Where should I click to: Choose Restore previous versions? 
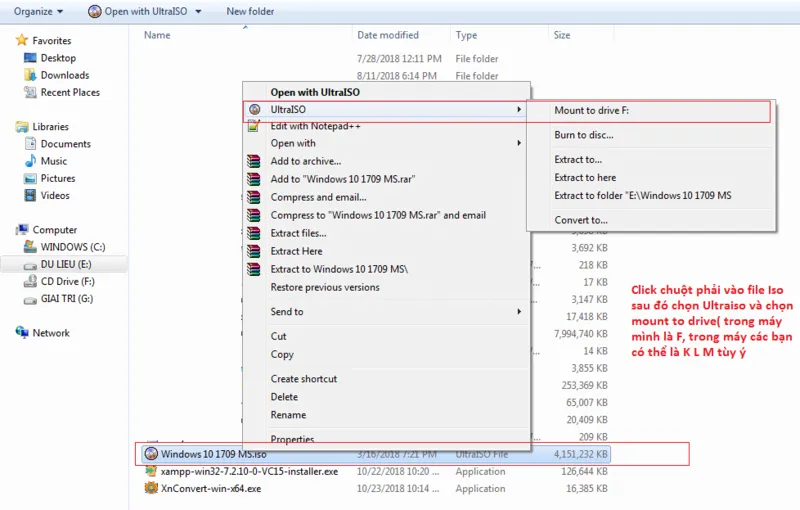[325, 287]
